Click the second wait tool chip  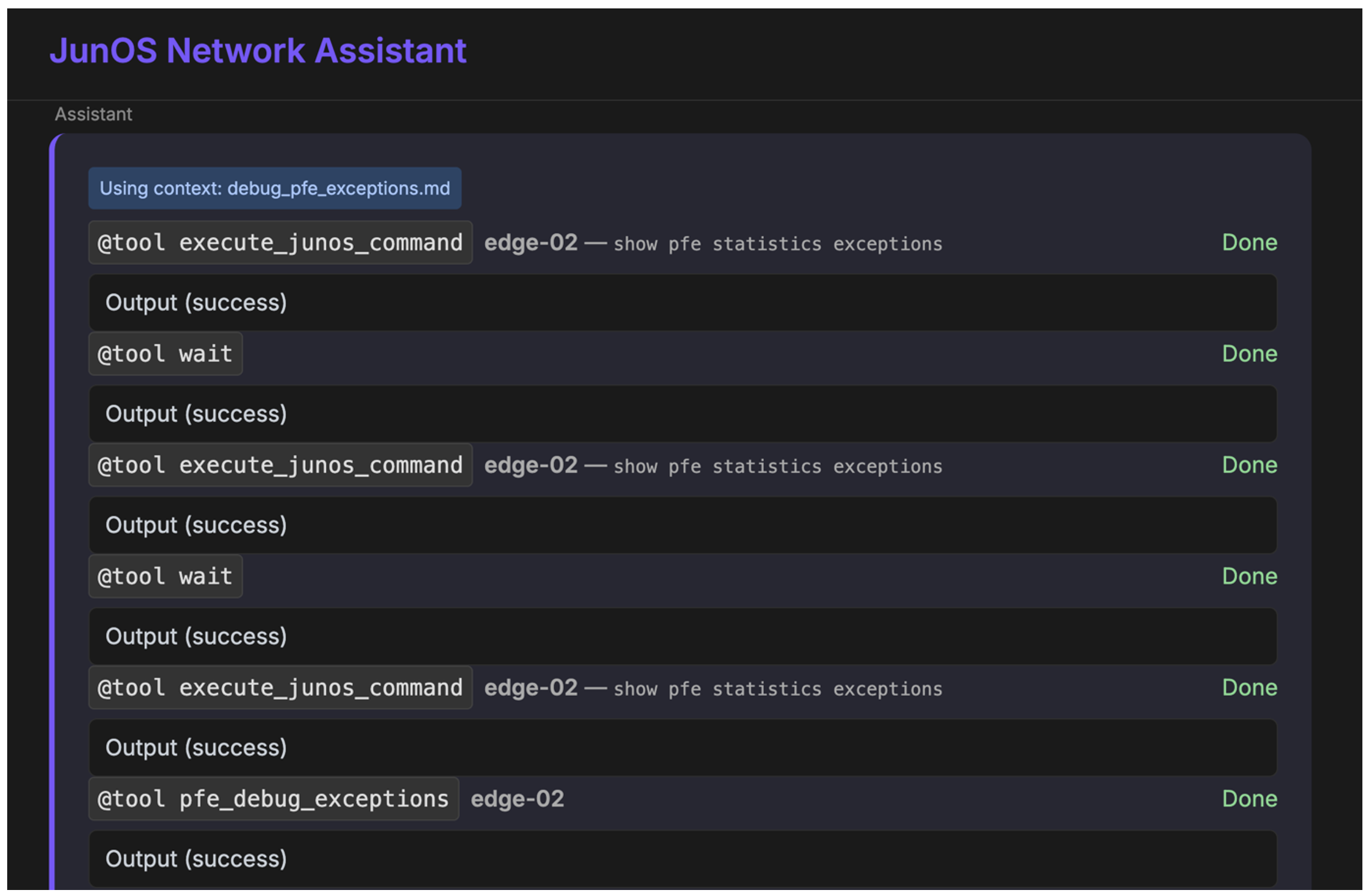pos(165,577)
